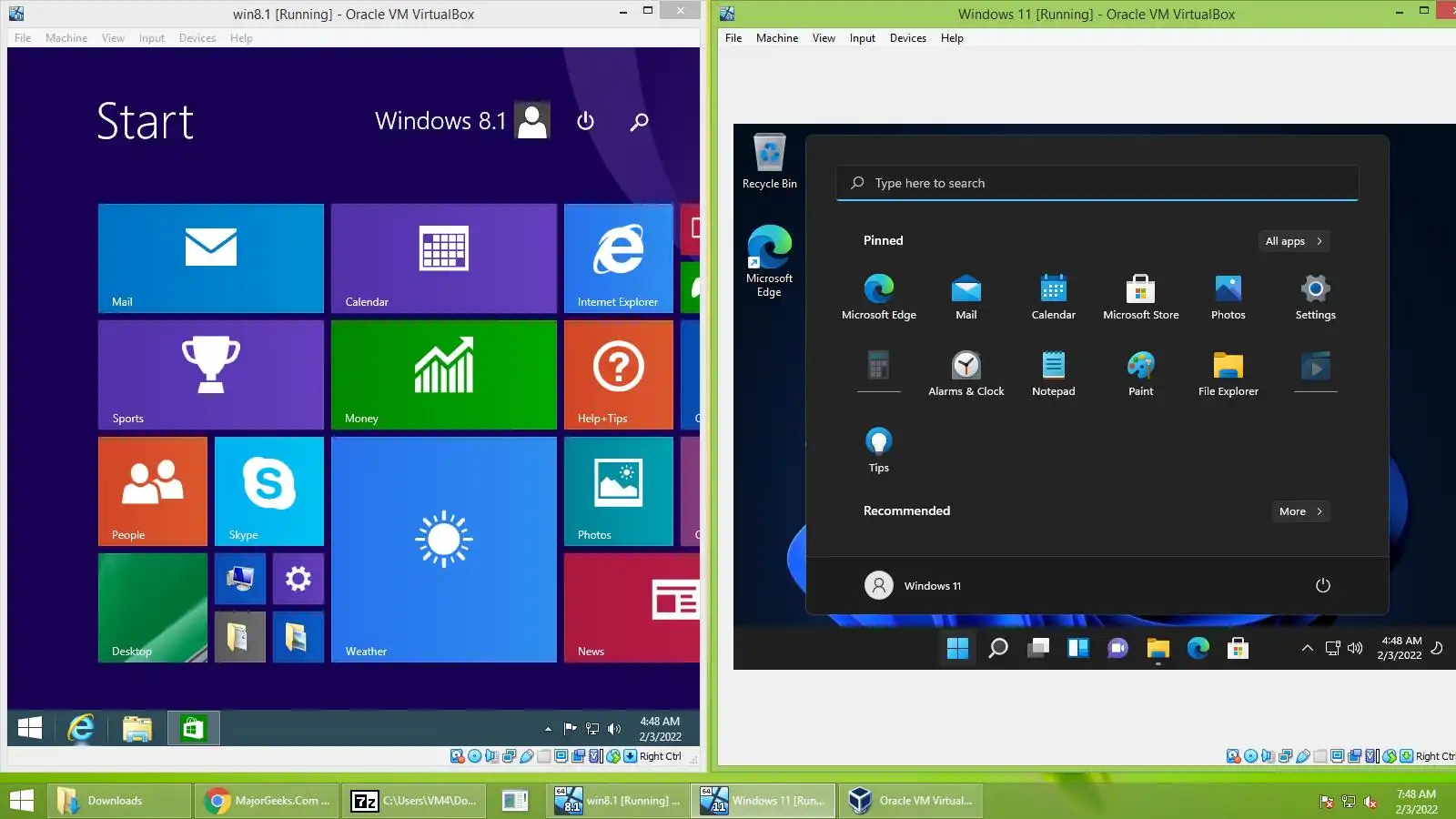Open Tips in Windows 11 pinned apps
1456x819 pixels.
point(879,450)
